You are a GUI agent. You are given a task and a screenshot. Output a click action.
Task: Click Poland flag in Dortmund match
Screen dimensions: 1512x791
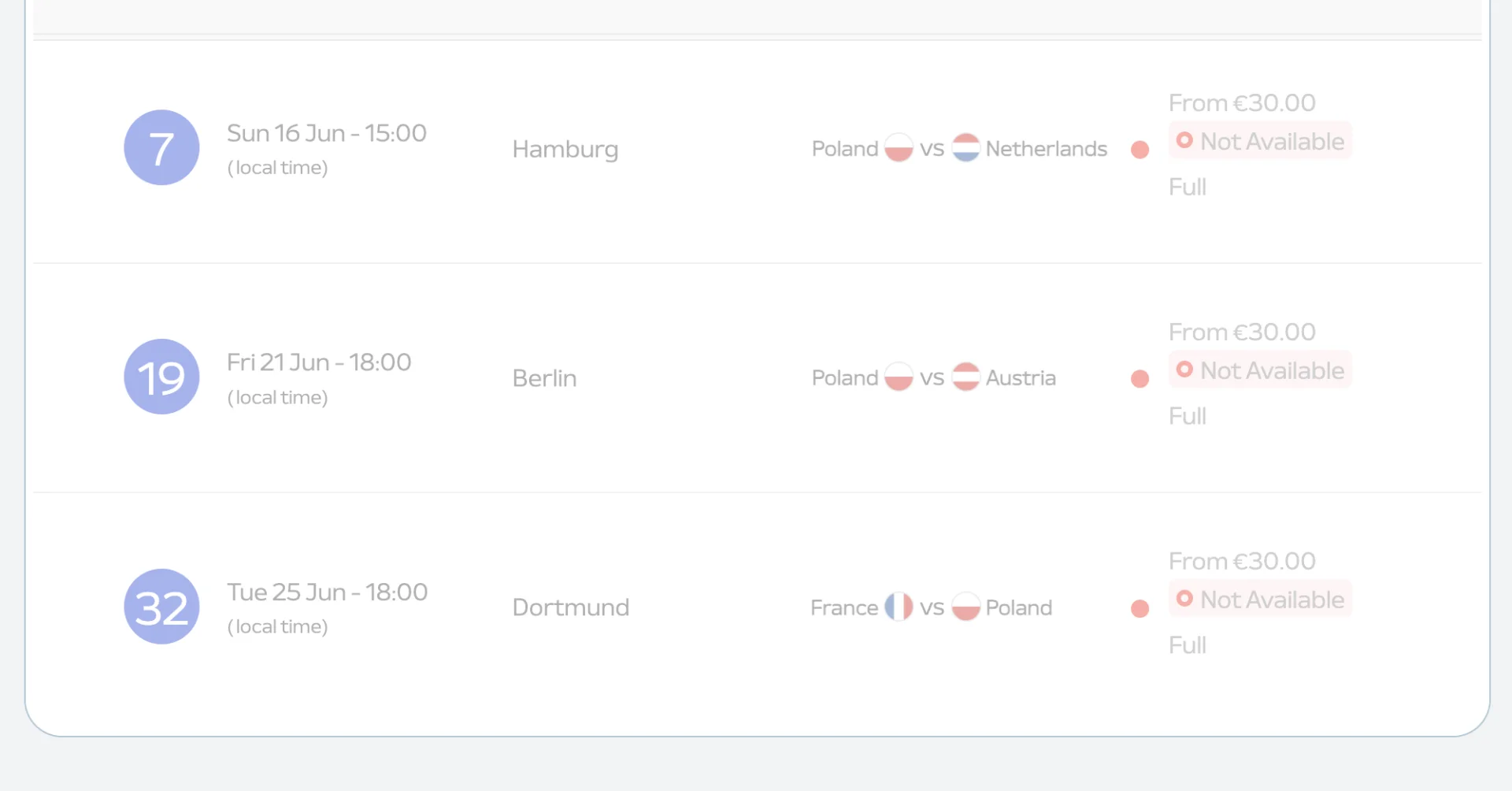tap(965, 607)
